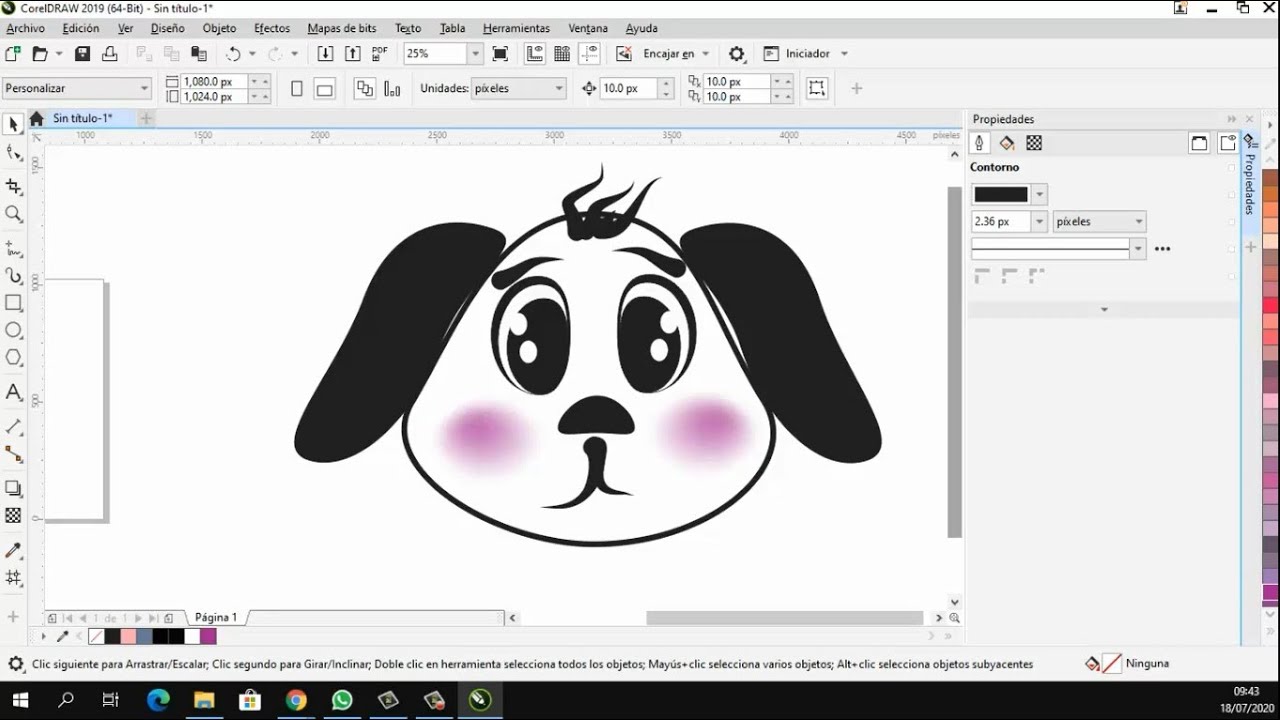The width and height of the screenshot is (1280, 720).
Task: Create a new document
Action: coord(13,54)
